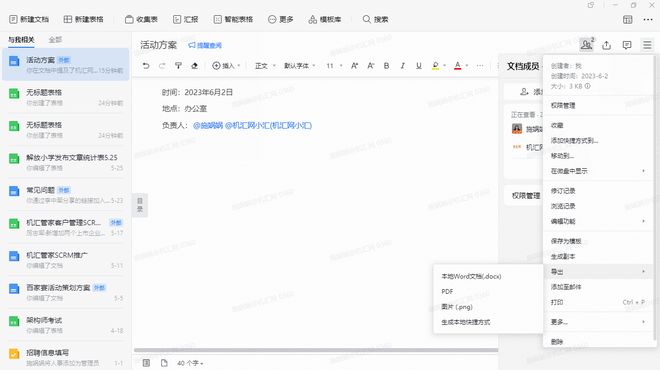This screenshot has width=660, height=370.
Task: Click the 新建表格 new spreadsheet icon
Action: (x=68, y=19)
